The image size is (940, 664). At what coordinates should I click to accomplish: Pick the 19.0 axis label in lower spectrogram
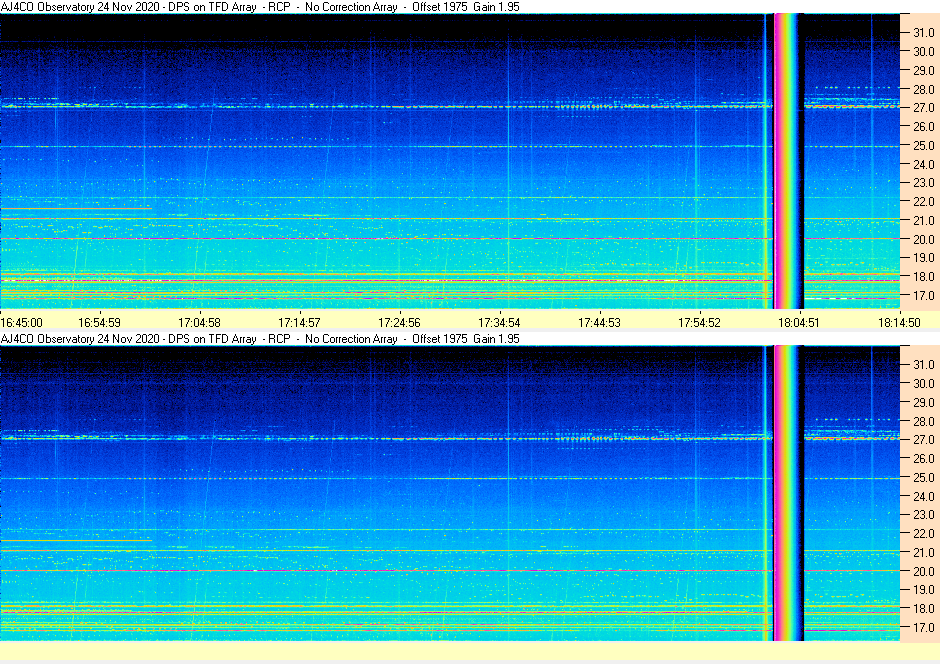(924, 590)
